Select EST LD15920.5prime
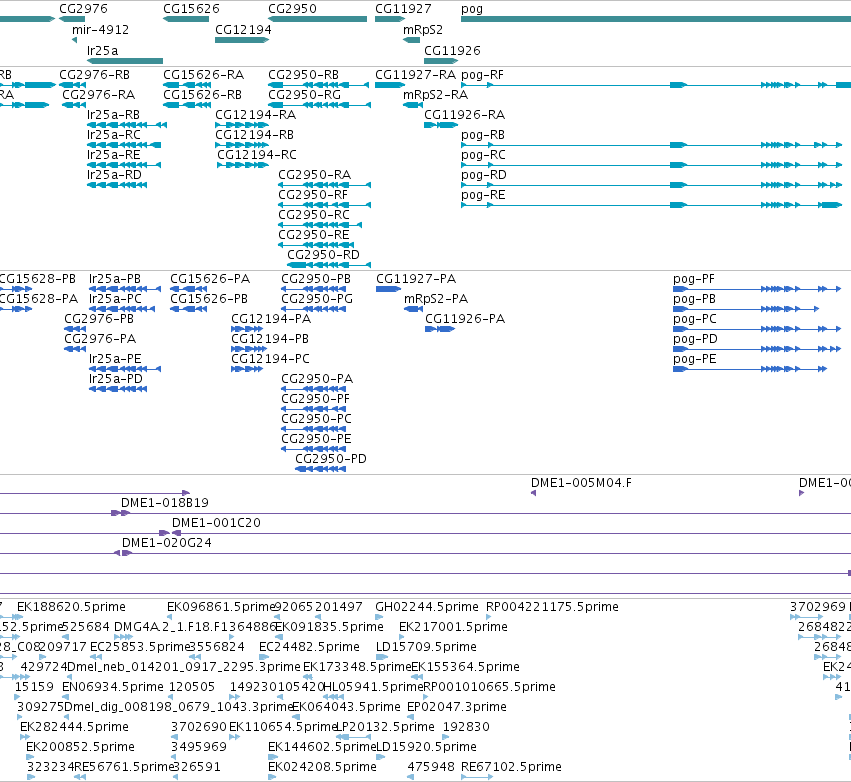This screenshot has width=851, height=782. click(x=380, y=757)
